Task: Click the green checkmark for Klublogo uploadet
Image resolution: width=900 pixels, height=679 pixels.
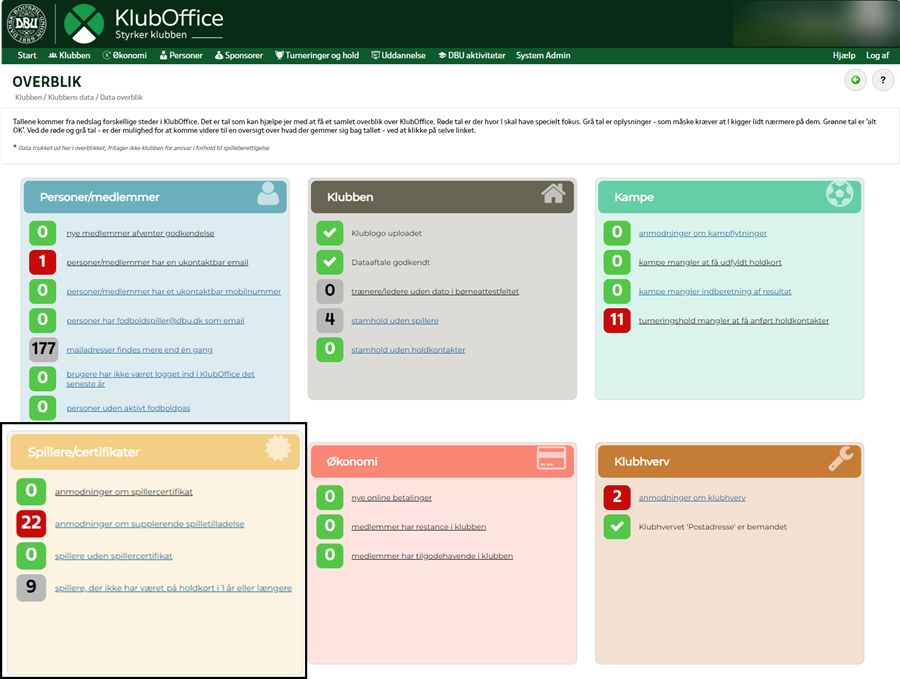Action: pos(329,232)
